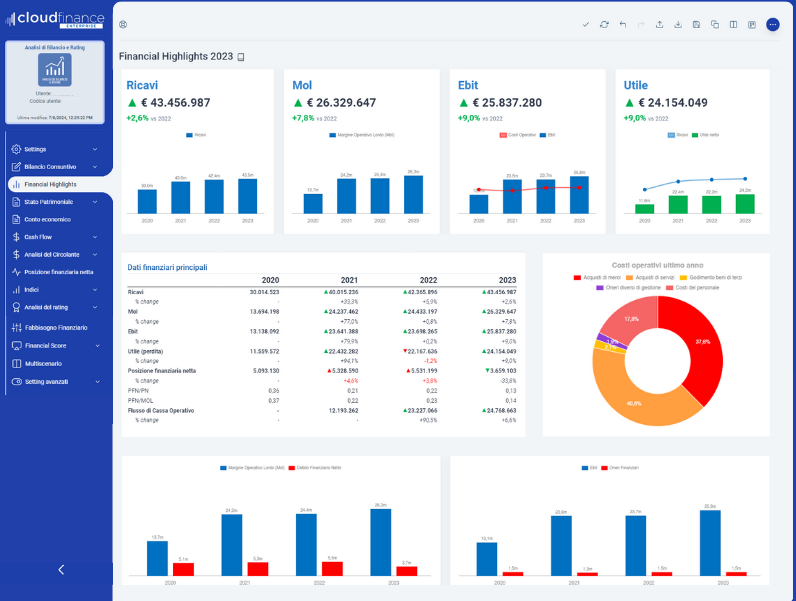Expand the Indici chevron
This screenshot has height=601, width=796.
(x=95, y=290)
